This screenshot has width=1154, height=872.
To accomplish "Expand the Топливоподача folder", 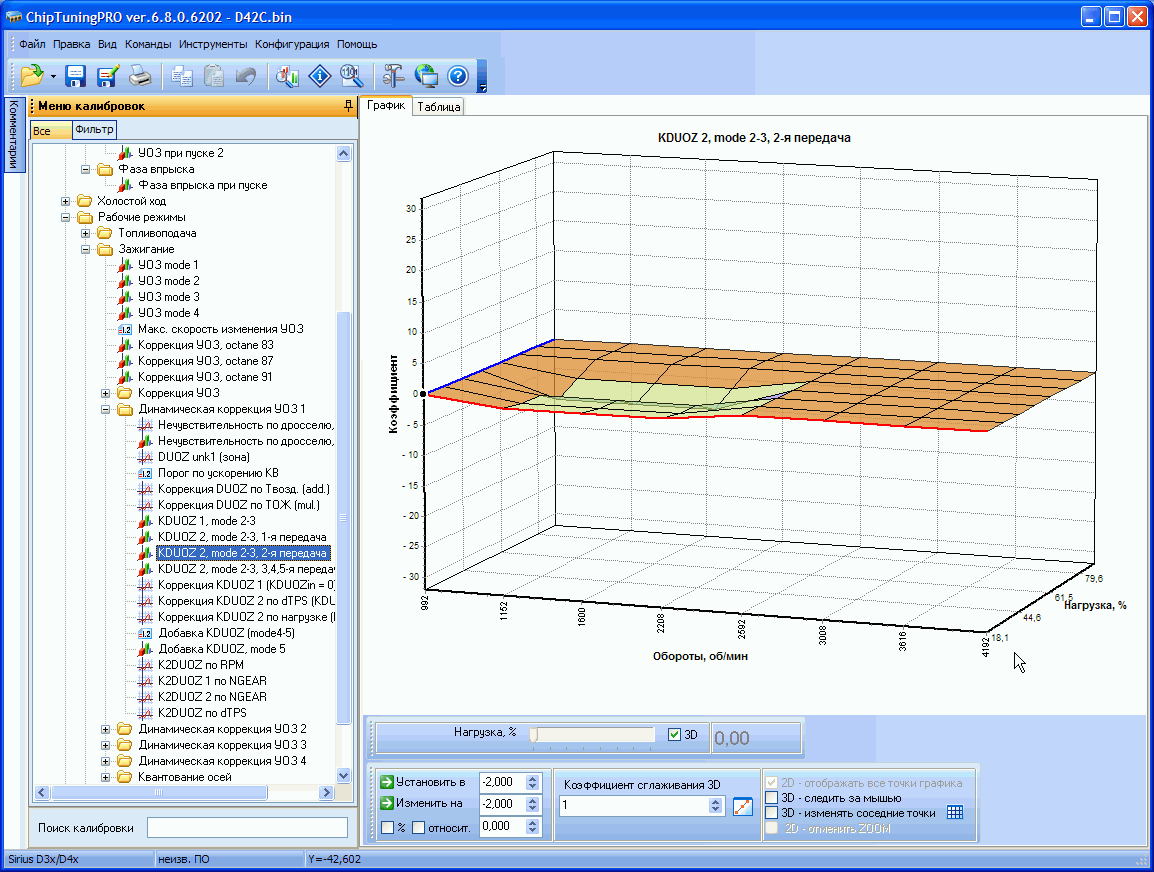I will coord(87,233).
